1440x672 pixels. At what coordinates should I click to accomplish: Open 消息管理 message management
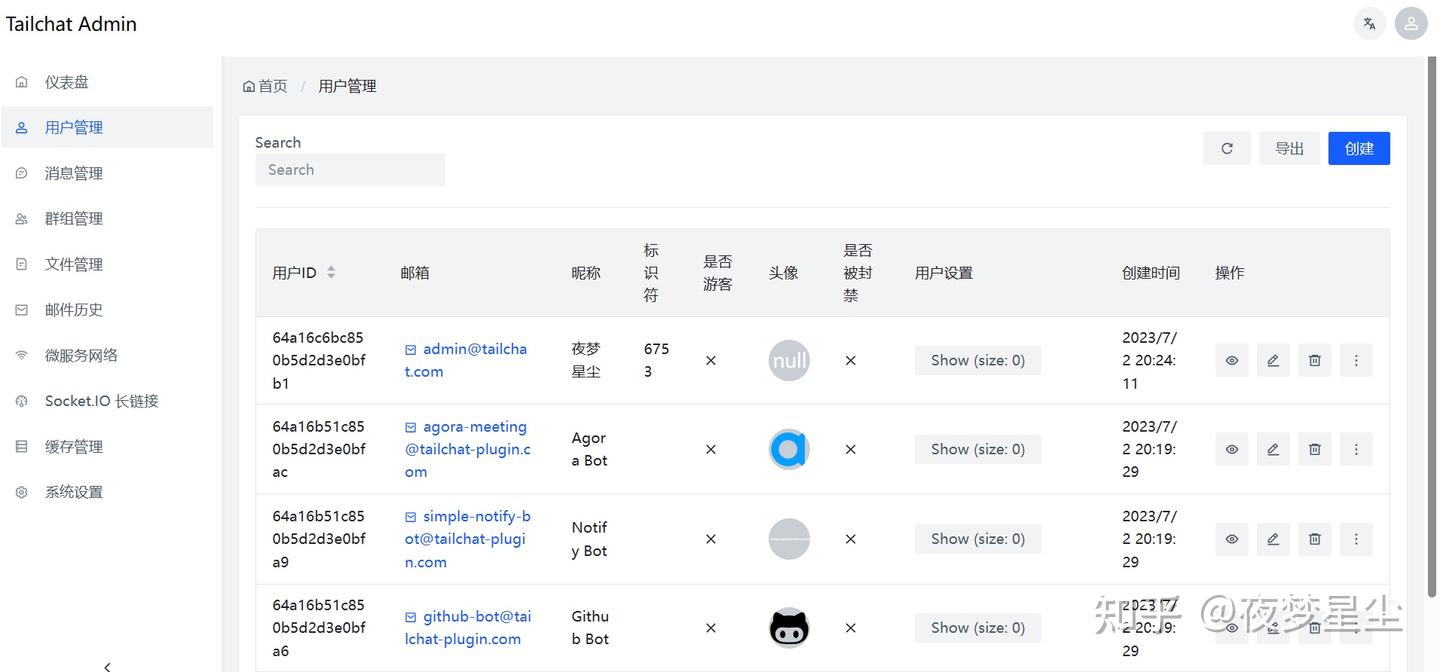(73, 172)
